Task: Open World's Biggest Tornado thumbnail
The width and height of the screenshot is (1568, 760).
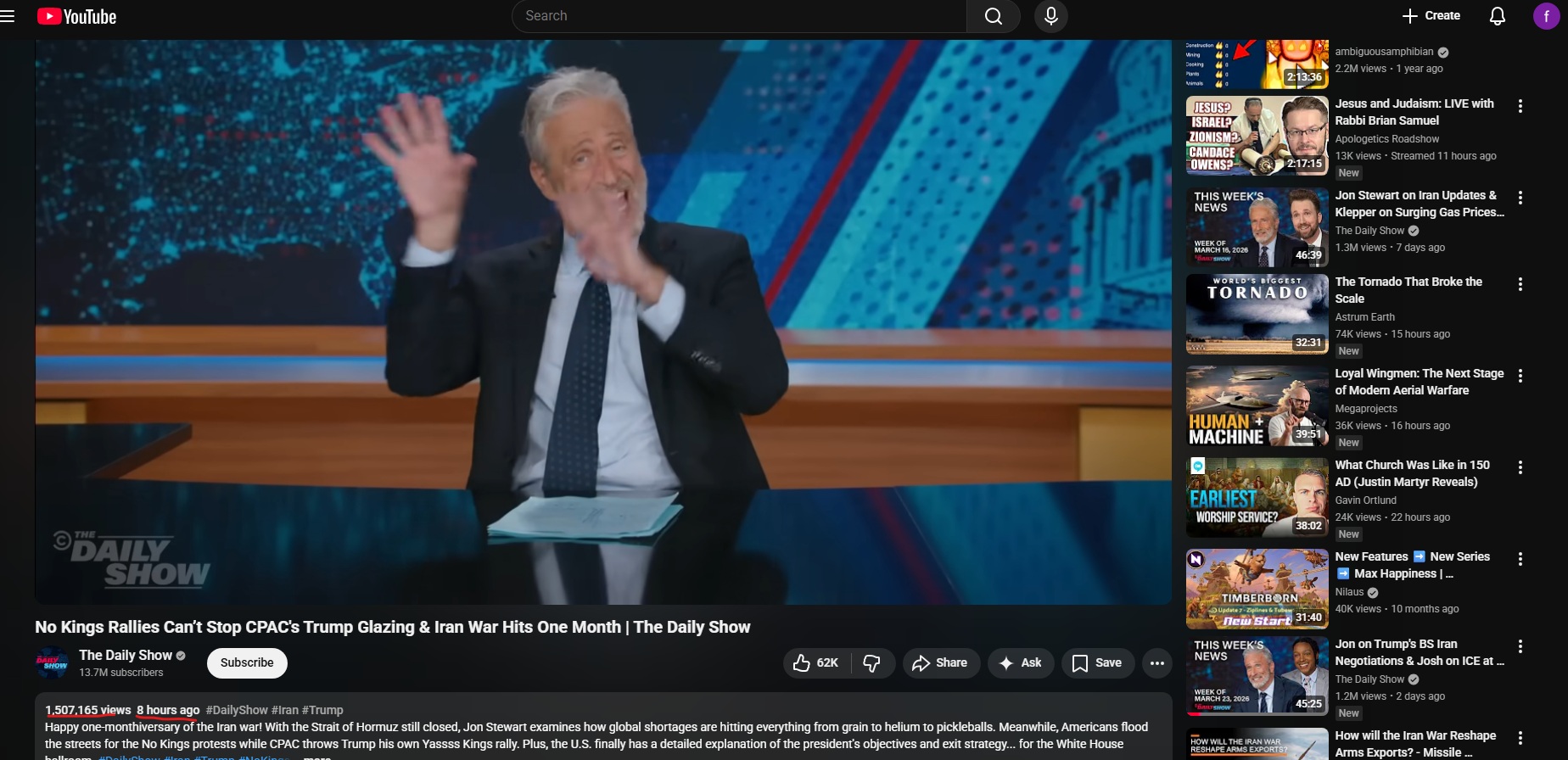Action: [1257, 314]
